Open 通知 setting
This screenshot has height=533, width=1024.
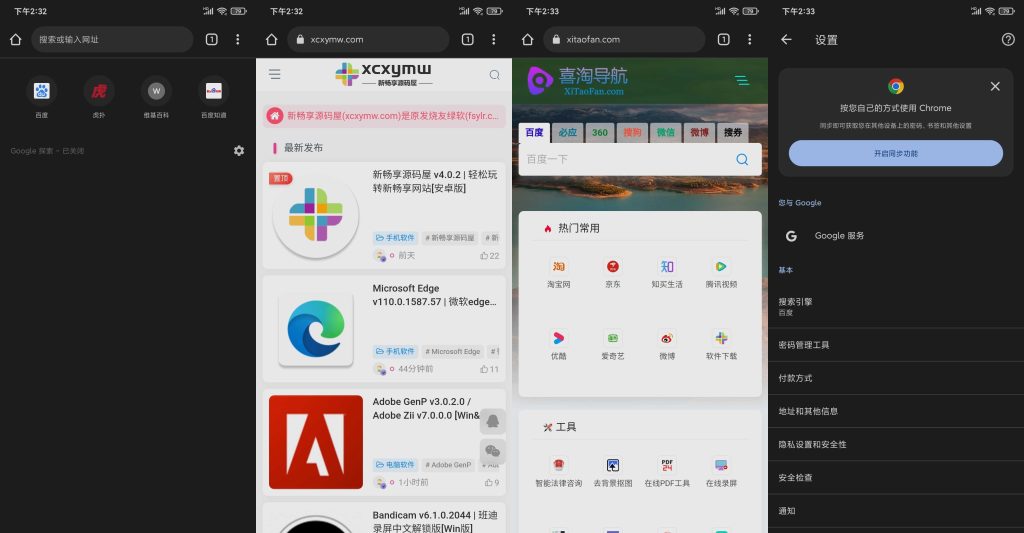pyautogui.click(x=896, y=511)
